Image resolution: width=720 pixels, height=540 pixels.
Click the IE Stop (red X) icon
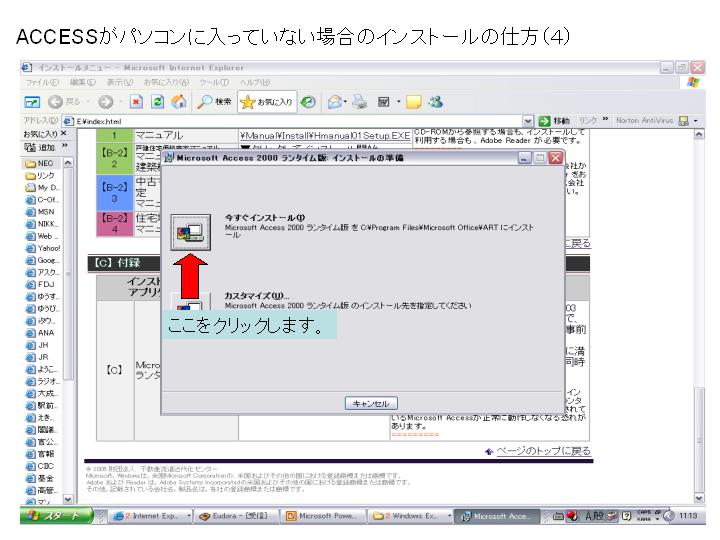point(136,101)
